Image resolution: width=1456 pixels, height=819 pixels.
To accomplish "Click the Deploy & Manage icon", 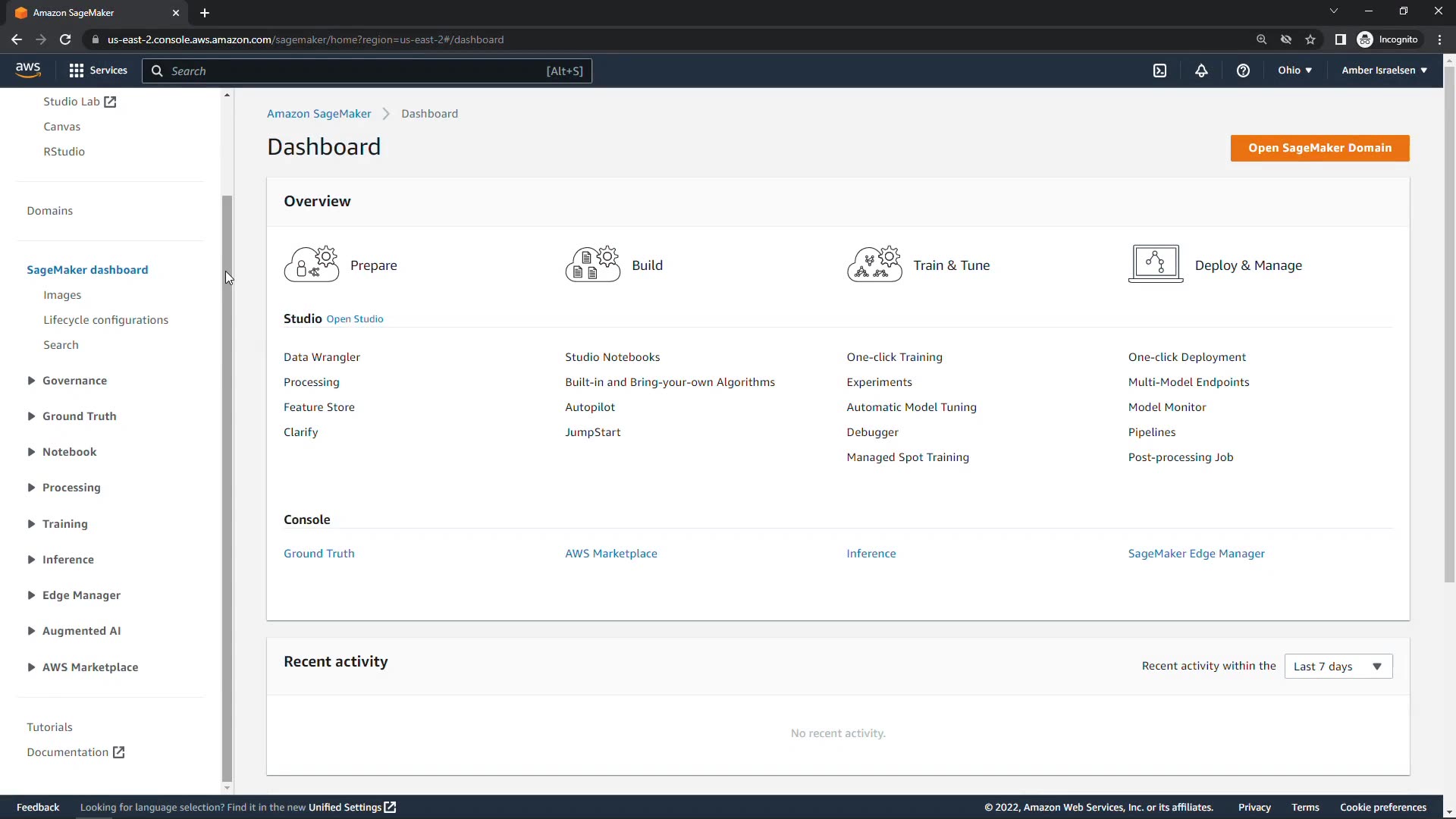I will coord(1155,264).
